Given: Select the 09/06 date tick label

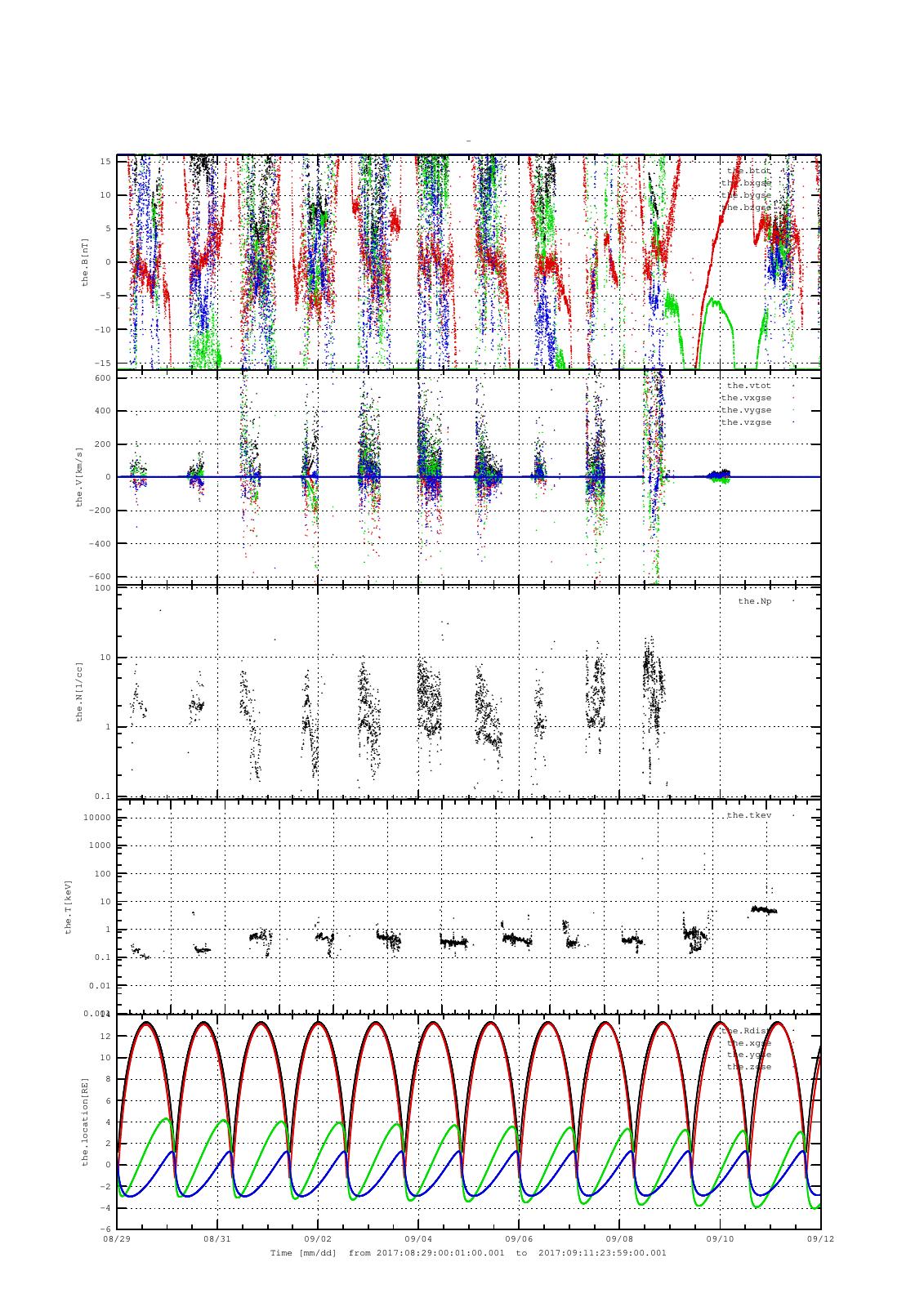Looking at the screenshot, I should pyautogui.click(x=519, y=1238).
